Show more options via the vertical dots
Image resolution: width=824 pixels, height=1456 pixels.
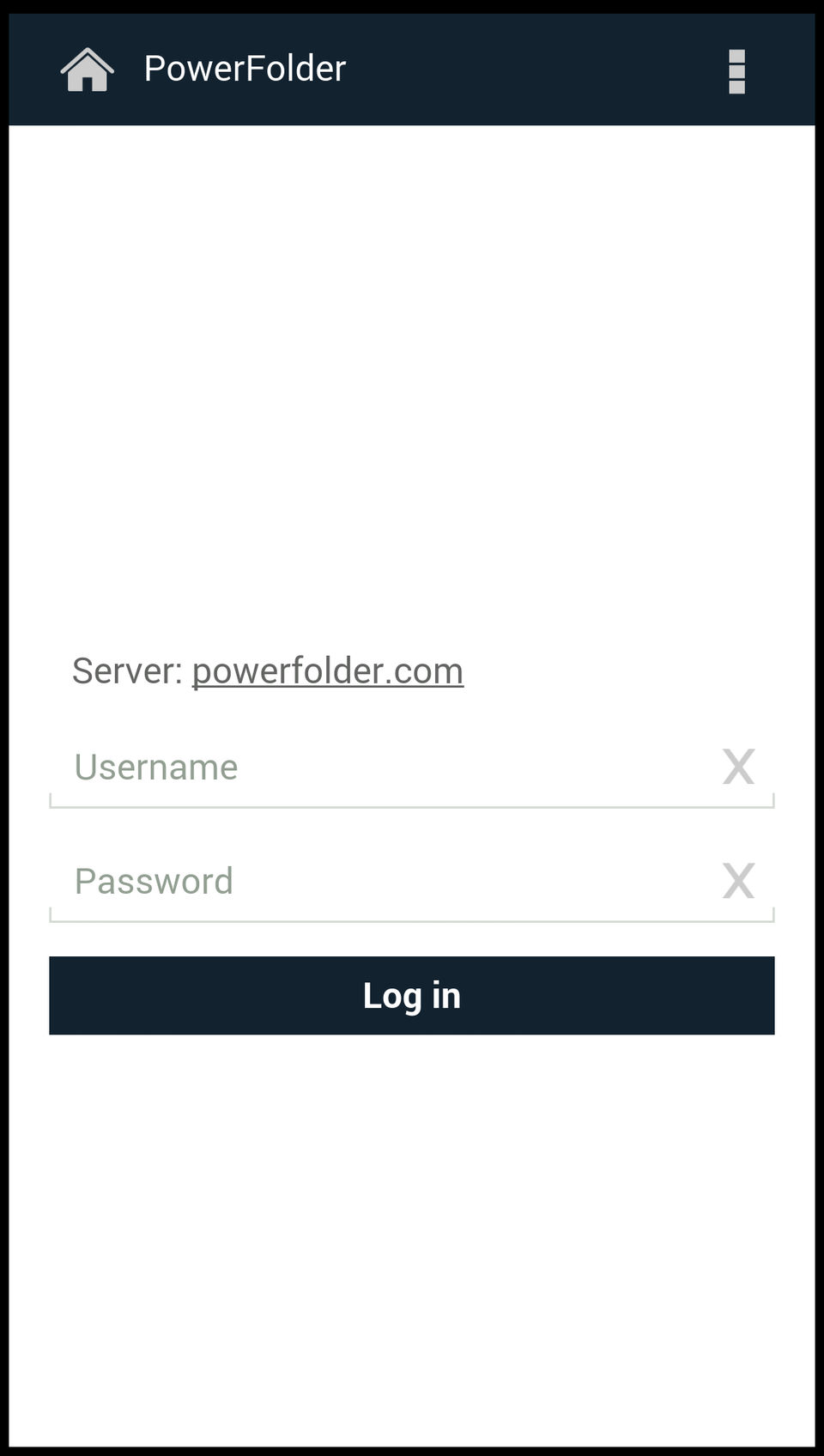(x=736, y=71)
